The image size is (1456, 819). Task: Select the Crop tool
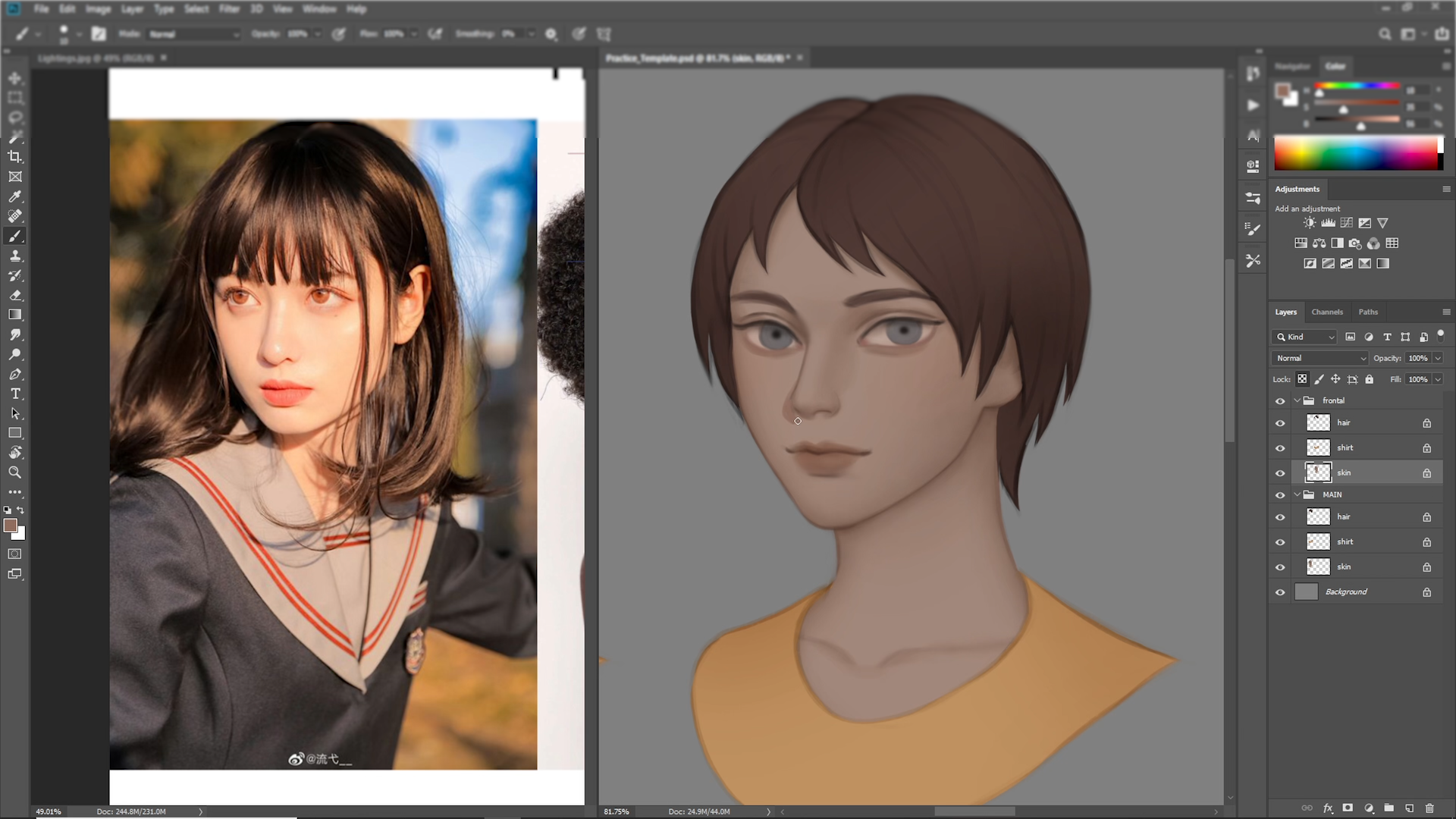pos(14,157)
